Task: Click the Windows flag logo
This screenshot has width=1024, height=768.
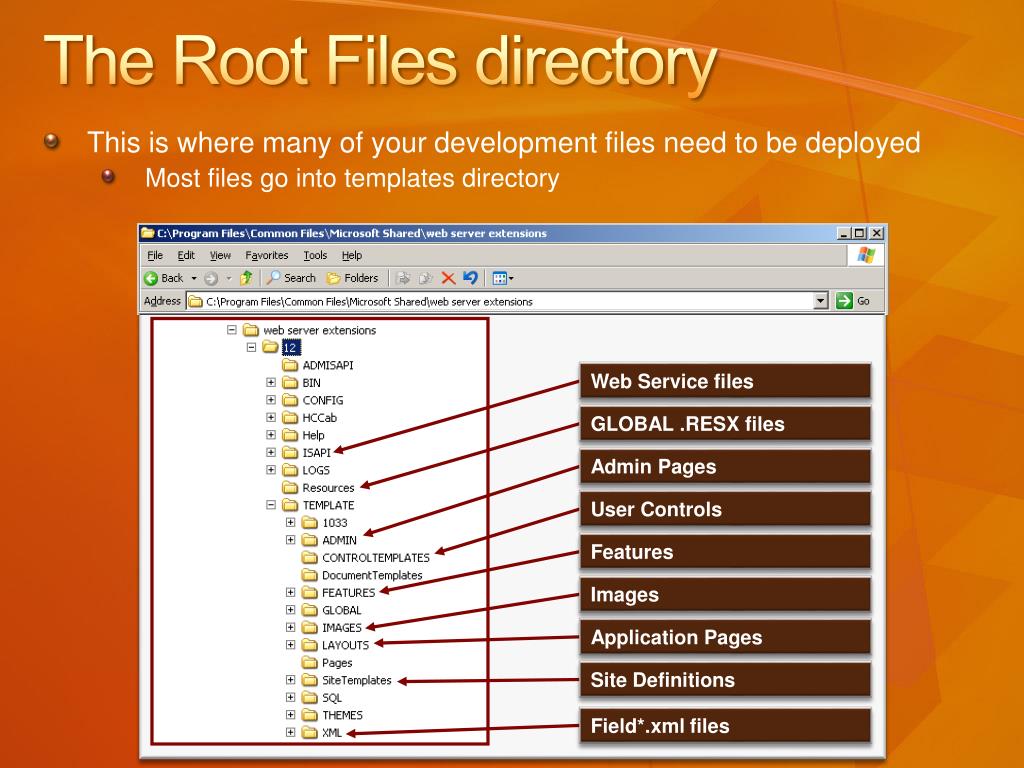Action: tap(867, 255)
